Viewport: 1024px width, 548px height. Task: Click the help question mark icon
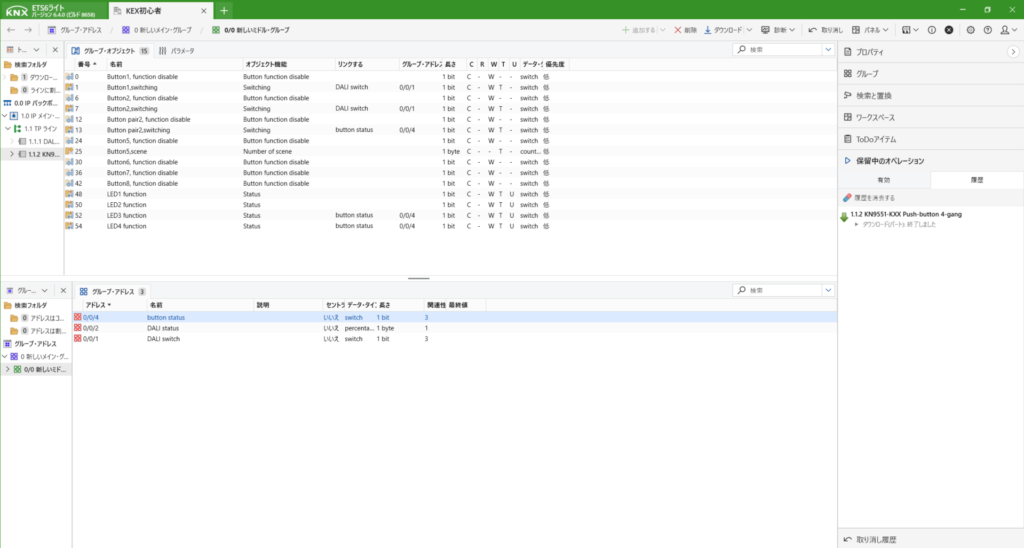pyautogui.click(x=989, y=30)
